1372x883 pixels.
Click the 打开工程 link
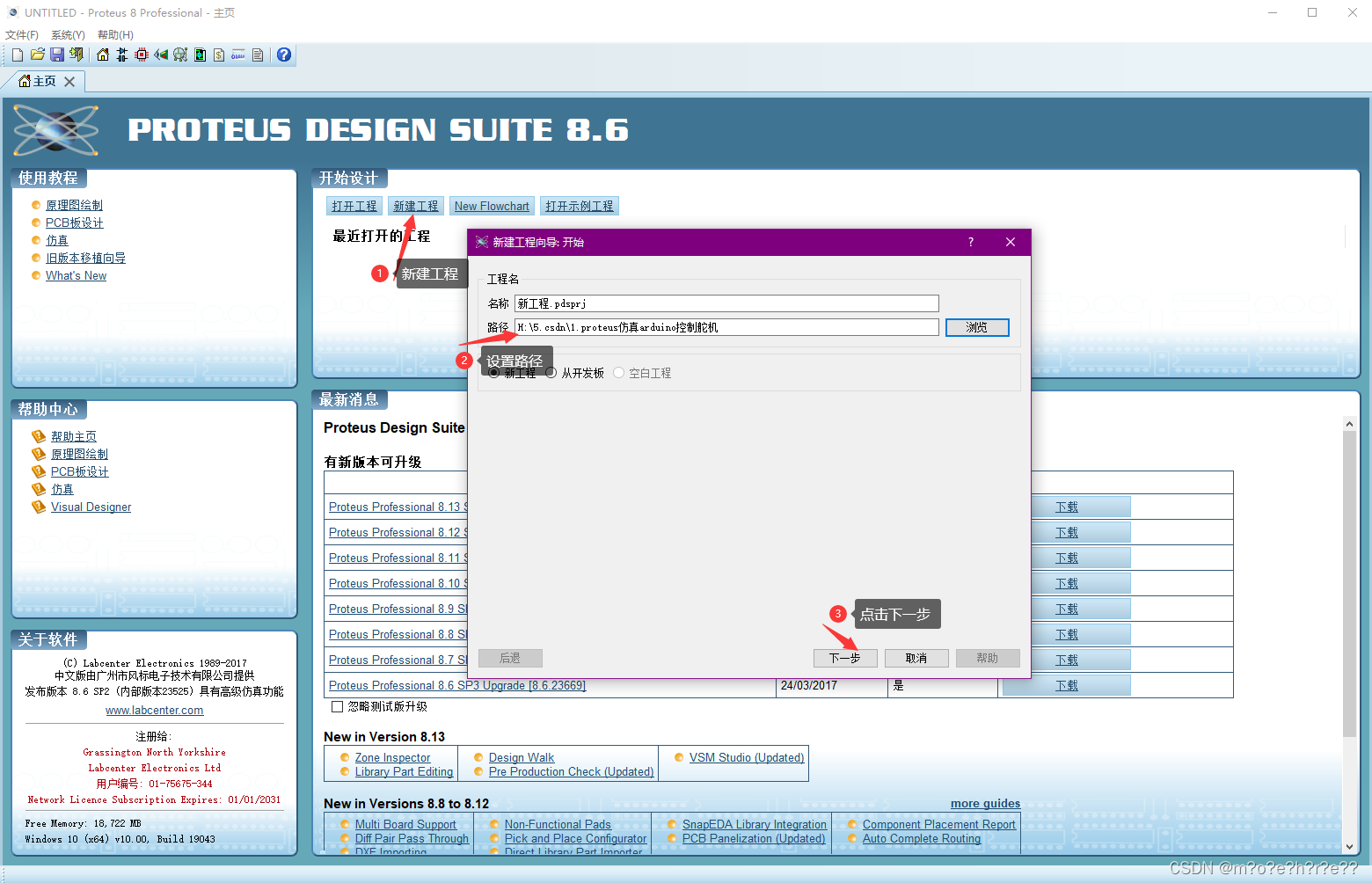tap(354, 206)
